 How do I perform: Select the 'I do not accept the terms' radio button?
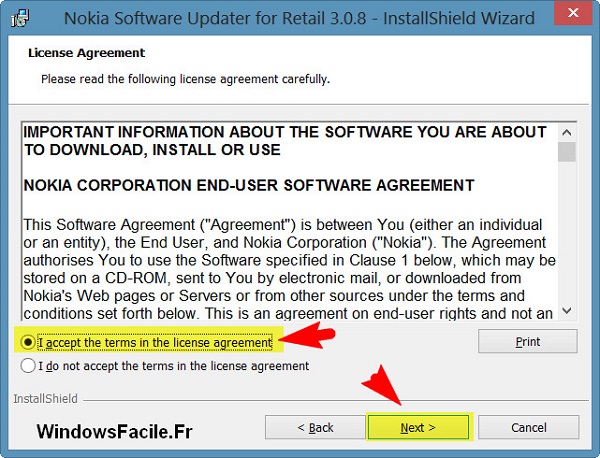tap(28, 365)
